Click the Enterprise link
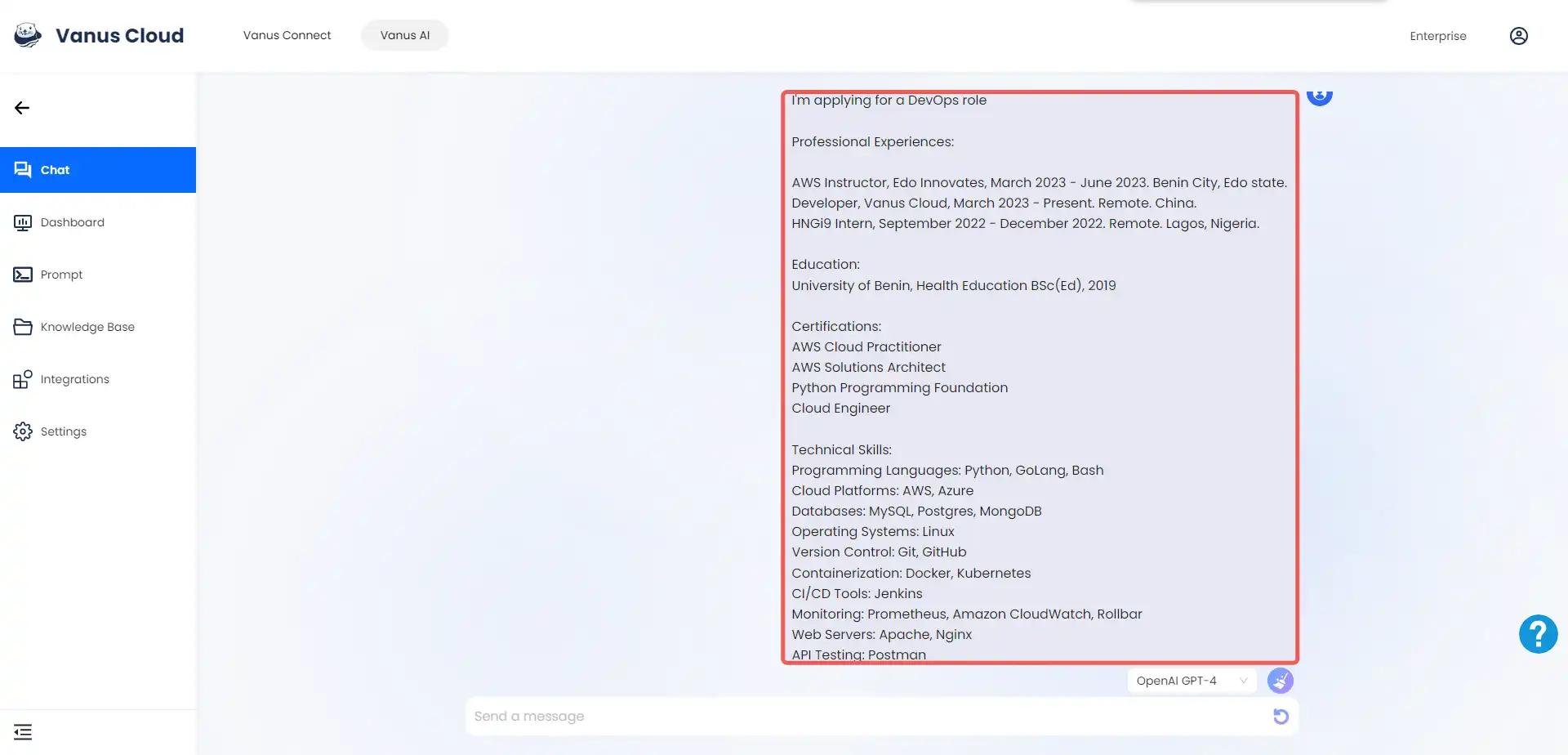The height and width of the screenshot is (755, 1568). 1438,36
